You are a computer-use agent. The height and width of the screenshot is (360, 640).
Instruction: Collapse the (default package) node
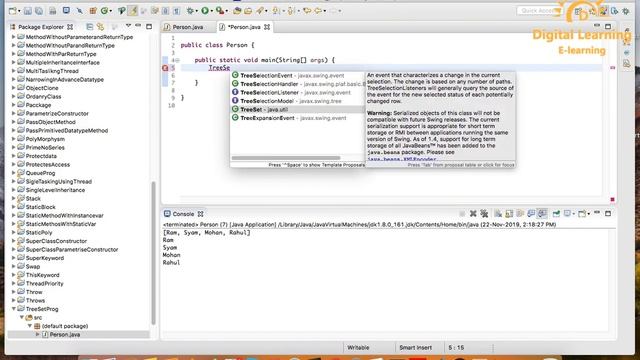(30, 326)
